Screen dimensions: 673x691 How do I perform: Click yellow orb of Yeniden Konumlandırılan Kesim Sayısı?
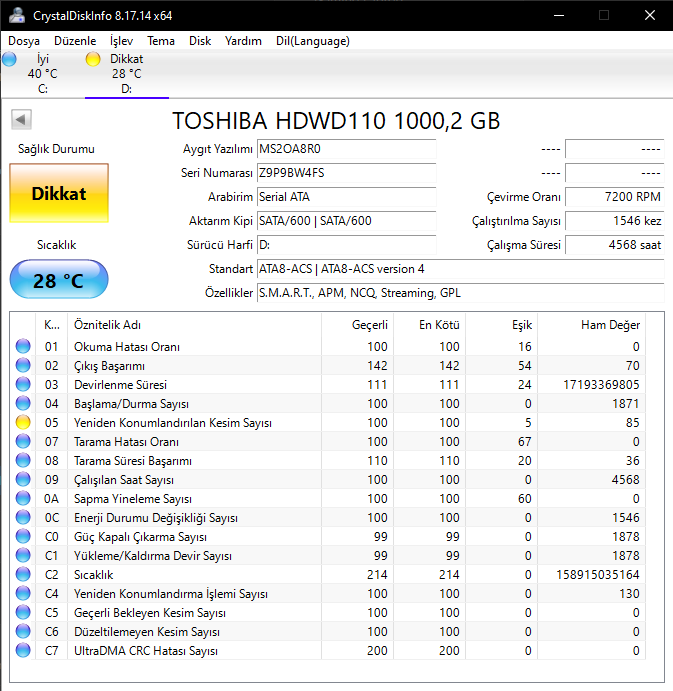tap(23, 422)
